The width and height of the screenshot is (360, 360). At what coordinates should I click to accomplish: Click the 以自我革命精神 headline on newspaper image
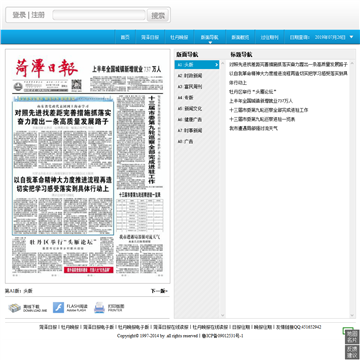(x=63, y=184)
